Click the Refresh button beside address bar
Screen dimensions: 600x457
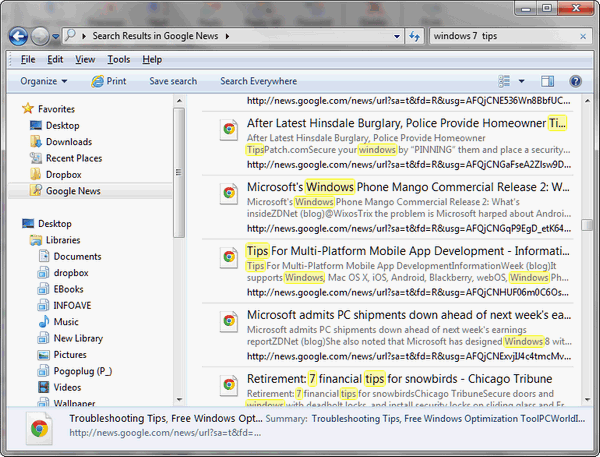click(x=414, y=36)
